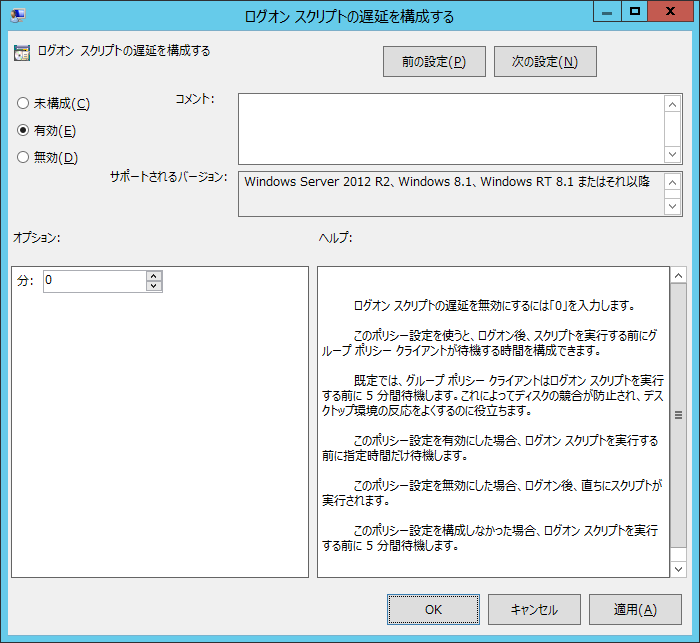
Task: Click the 前の設定 button
Action: pyautogui.click(x=433, y=62)
